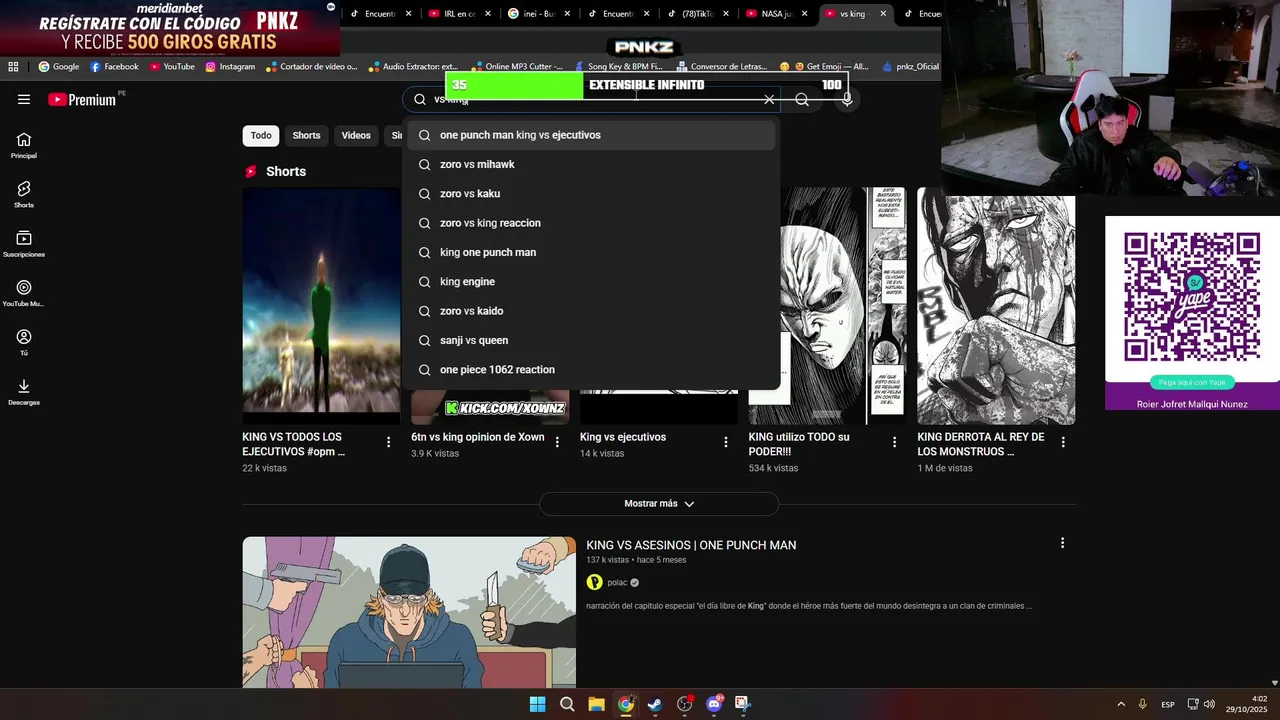The image size is (1280, 720).
Task: Show hidden system tray icons
Action: coord(1121,704)
